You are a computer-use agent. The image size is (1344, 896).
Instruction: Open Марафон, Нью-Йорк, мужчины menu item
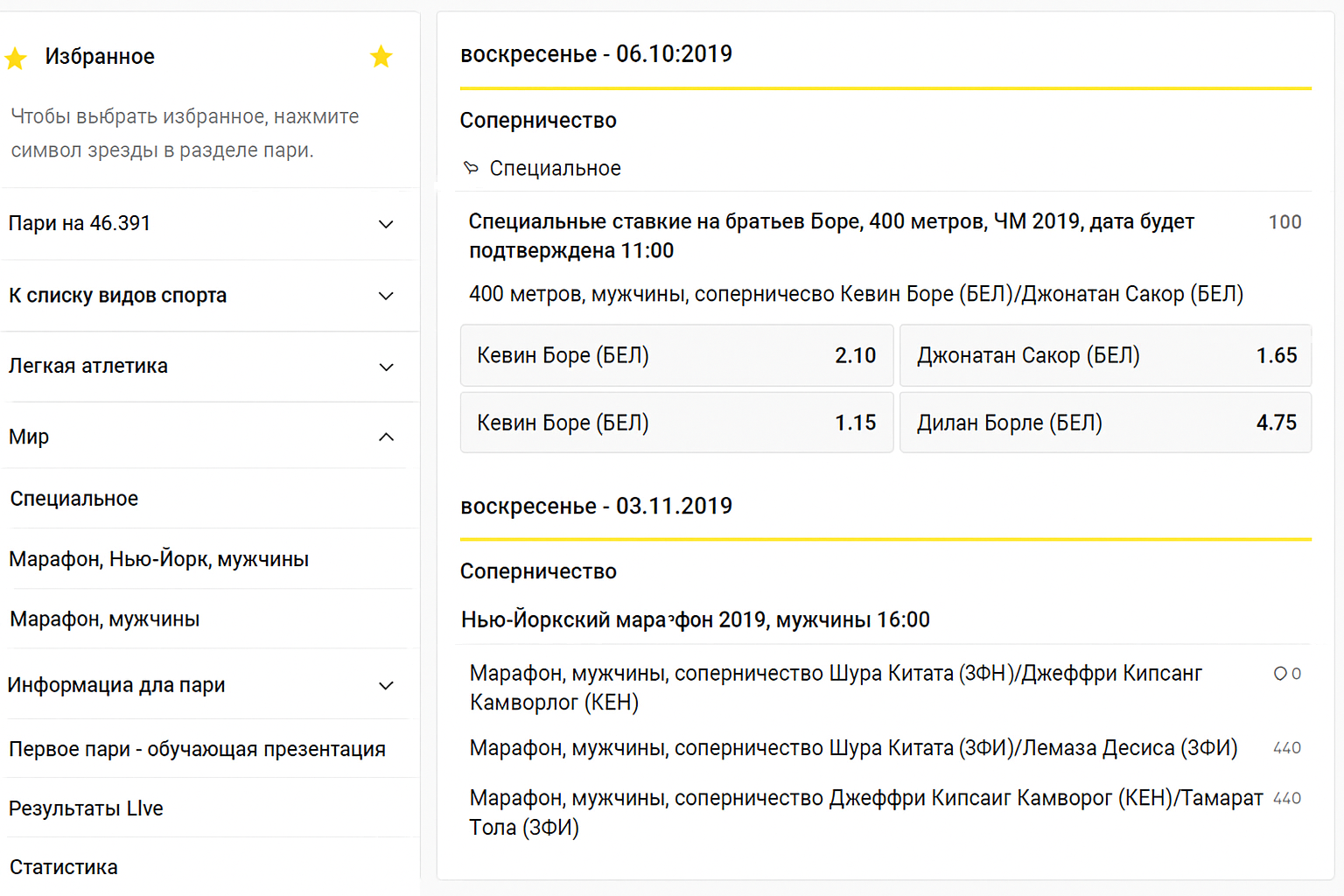[x=159, y=559]
